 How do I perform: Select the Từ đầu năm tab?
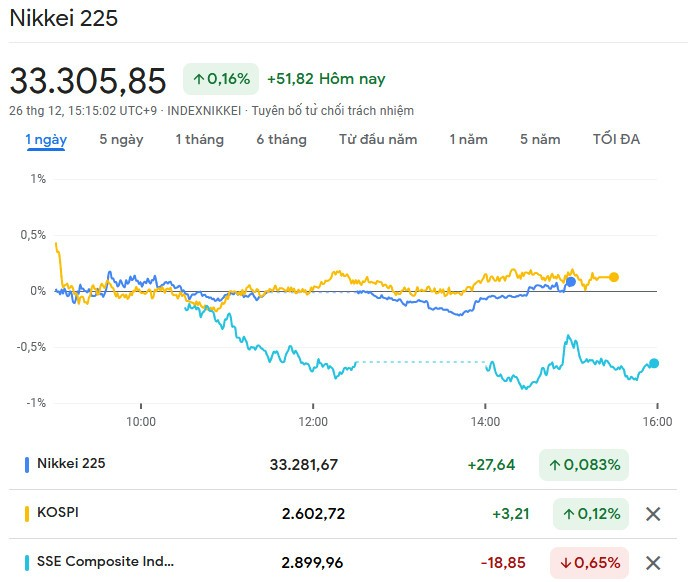pos(378,140)
